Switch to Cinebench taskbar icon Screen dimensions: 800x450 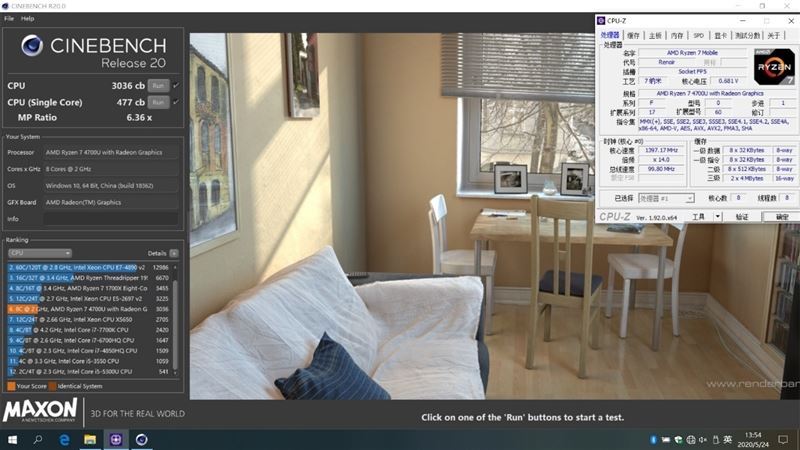tap(142, 439)
